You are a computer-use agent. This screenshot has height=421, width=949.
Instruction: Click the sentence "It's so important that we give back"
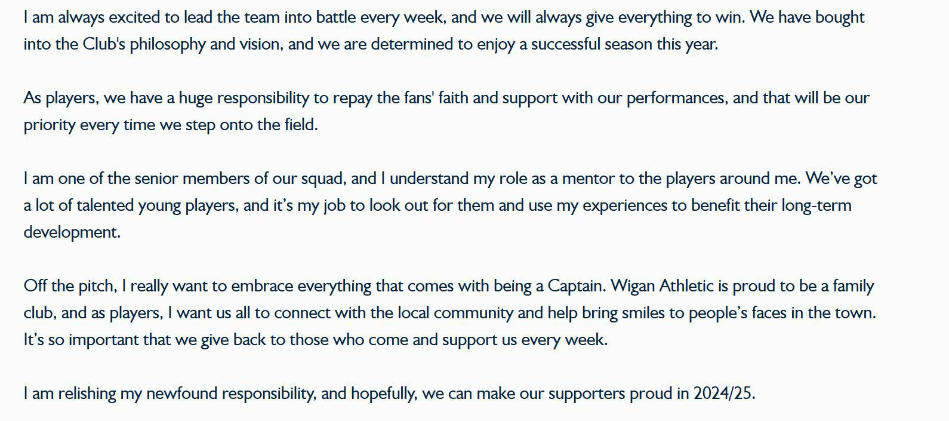315,339
